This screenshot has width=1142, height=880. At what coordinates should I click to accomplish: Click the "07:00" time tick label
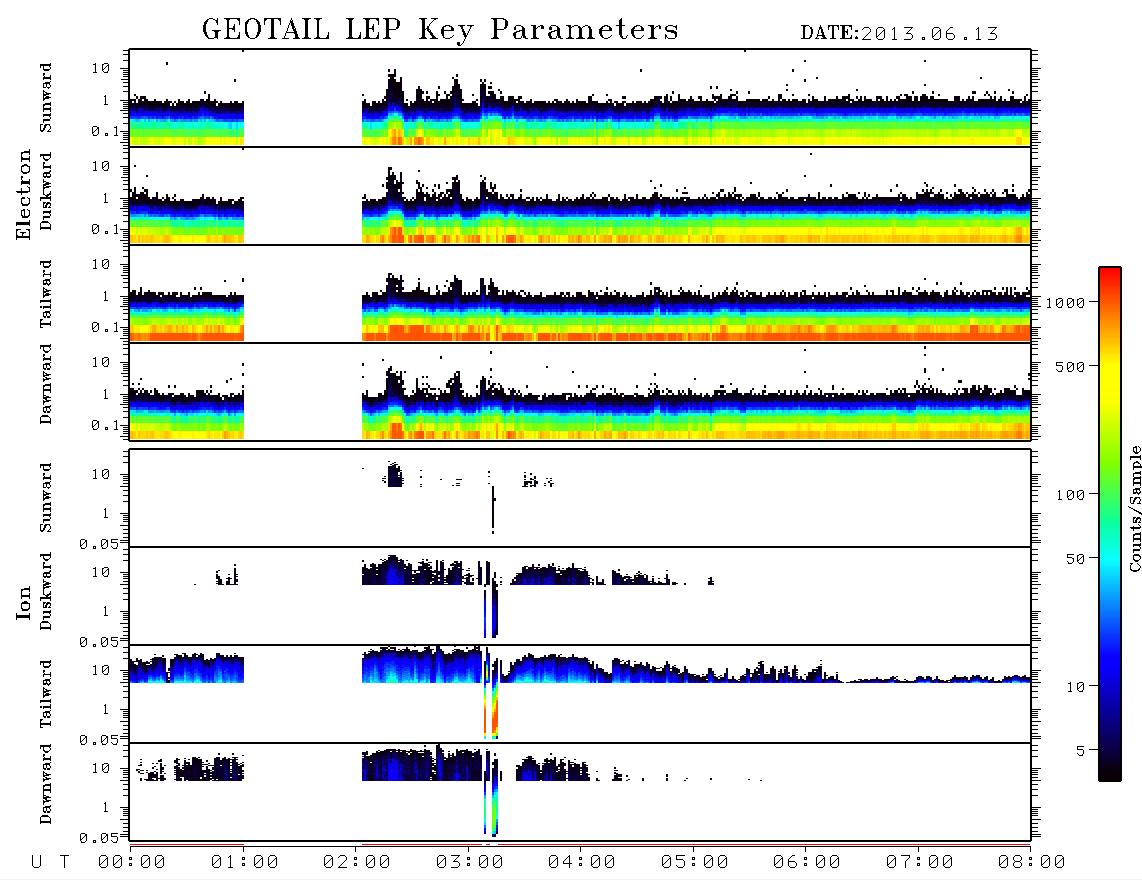[x=920, y=862]
